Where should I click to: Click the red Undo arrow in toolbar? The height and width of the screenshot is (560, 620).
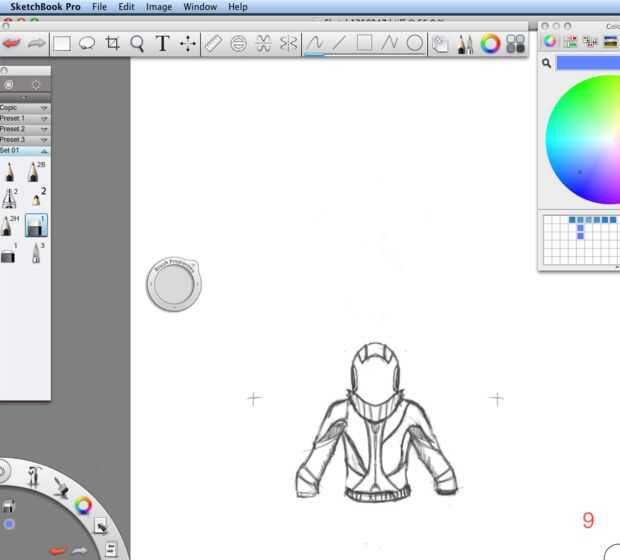[11, 43]
